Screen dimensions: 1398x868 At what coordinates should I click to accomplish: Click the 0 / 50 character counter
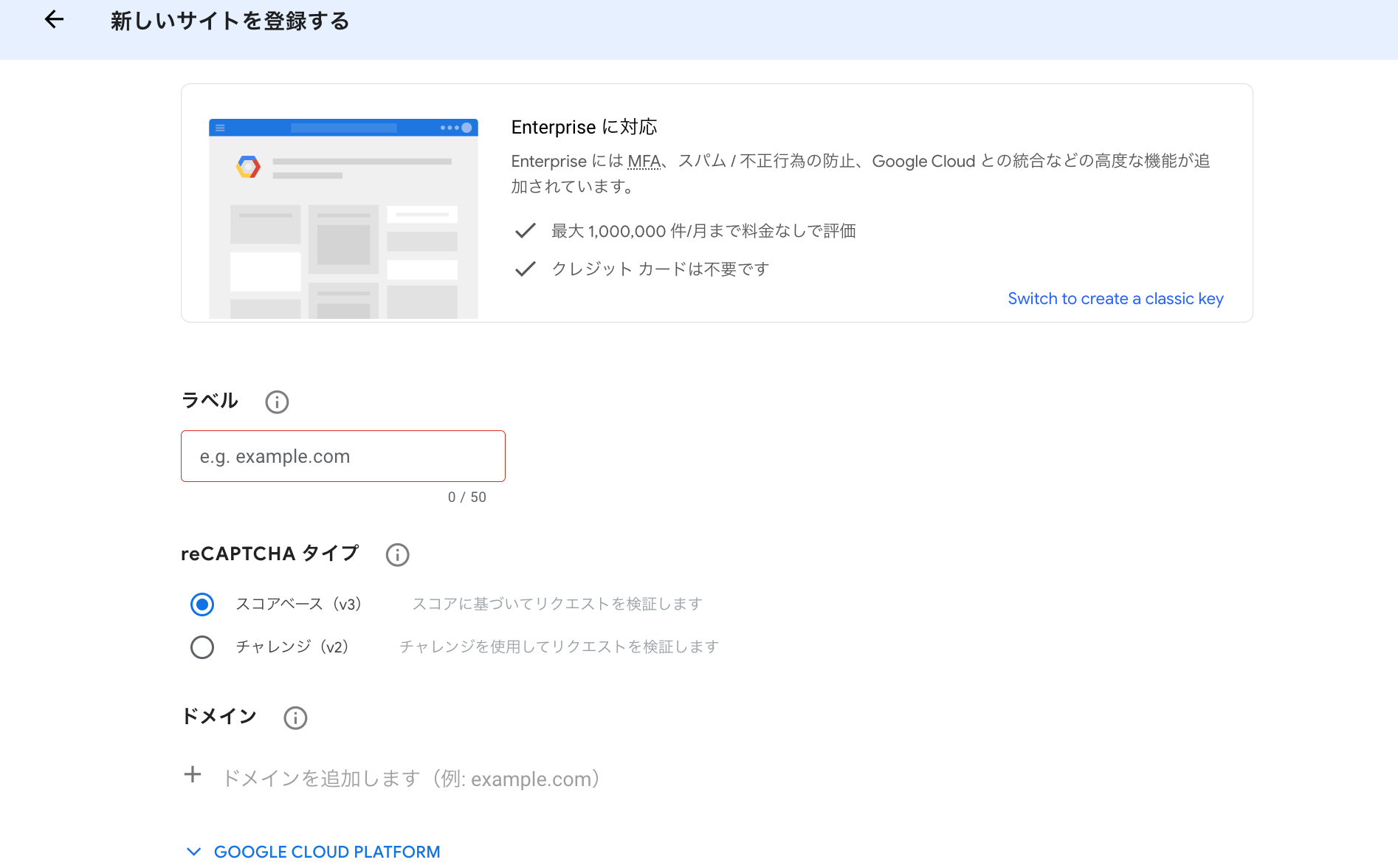[x=466, y=497]
